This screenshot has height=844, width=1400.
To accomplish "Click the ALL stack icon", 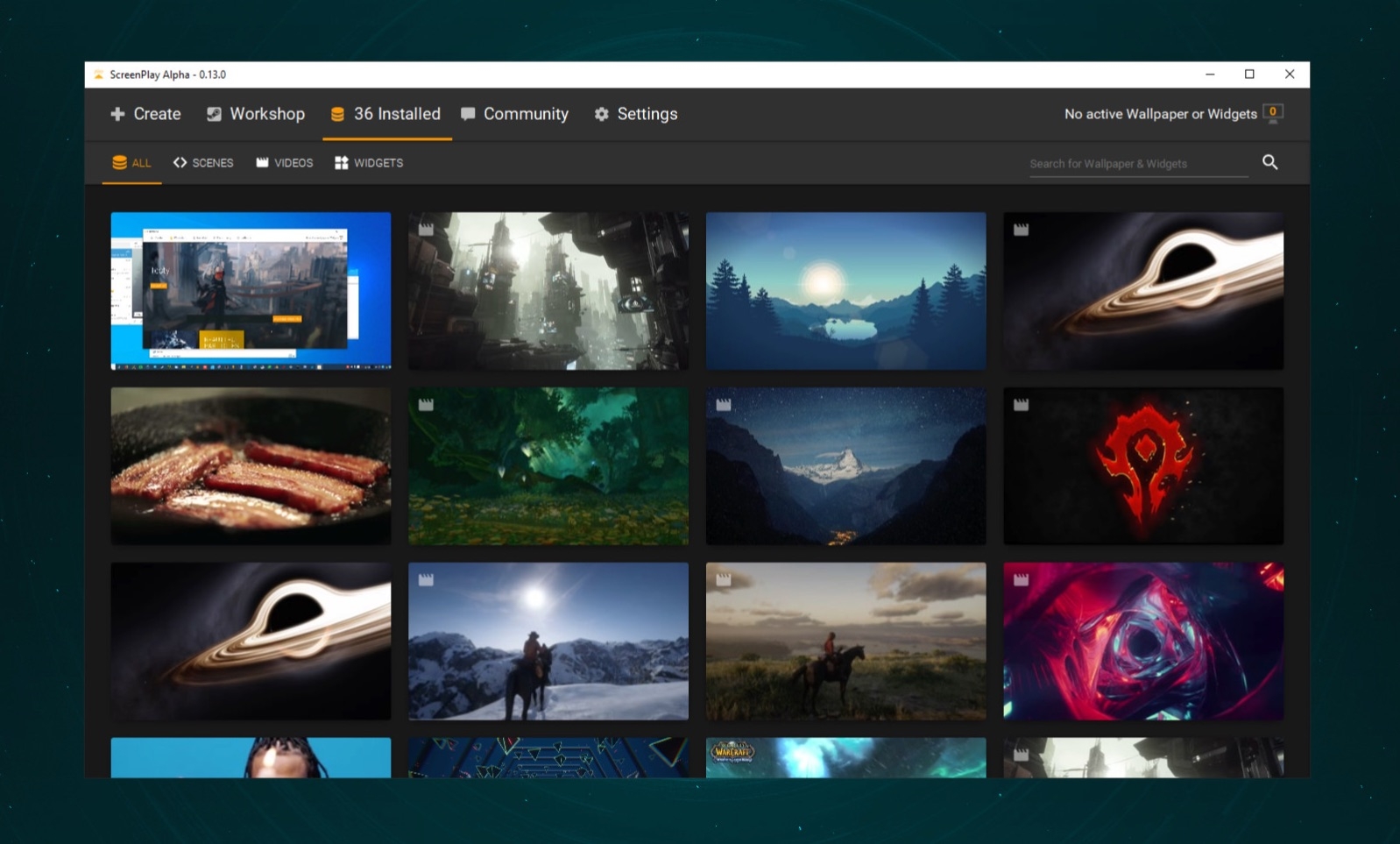I will 119,163.
